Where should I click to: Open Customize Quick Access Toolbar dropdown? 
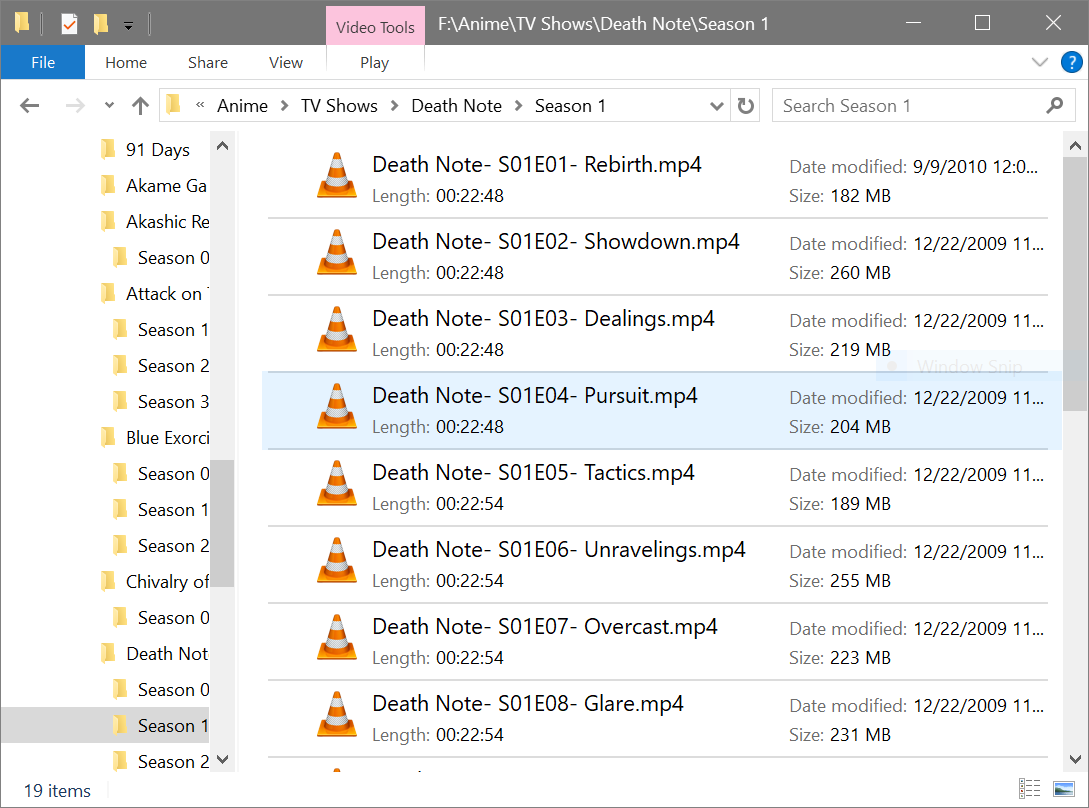[x=128, y=26]
